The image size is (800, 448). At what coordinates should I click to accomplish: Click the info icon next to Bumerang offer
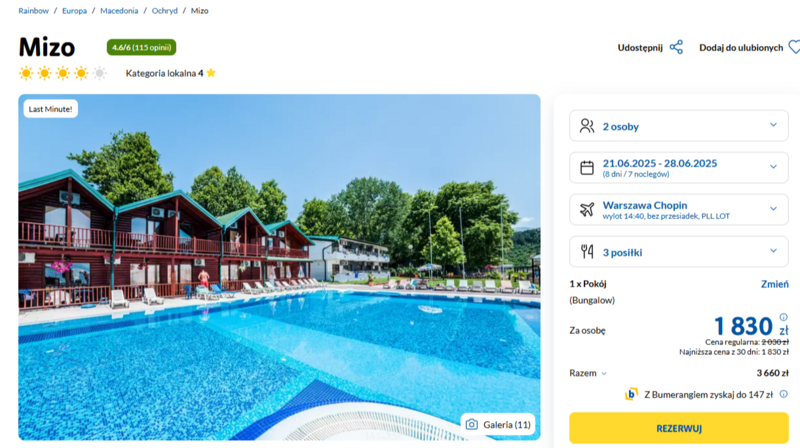784,394
